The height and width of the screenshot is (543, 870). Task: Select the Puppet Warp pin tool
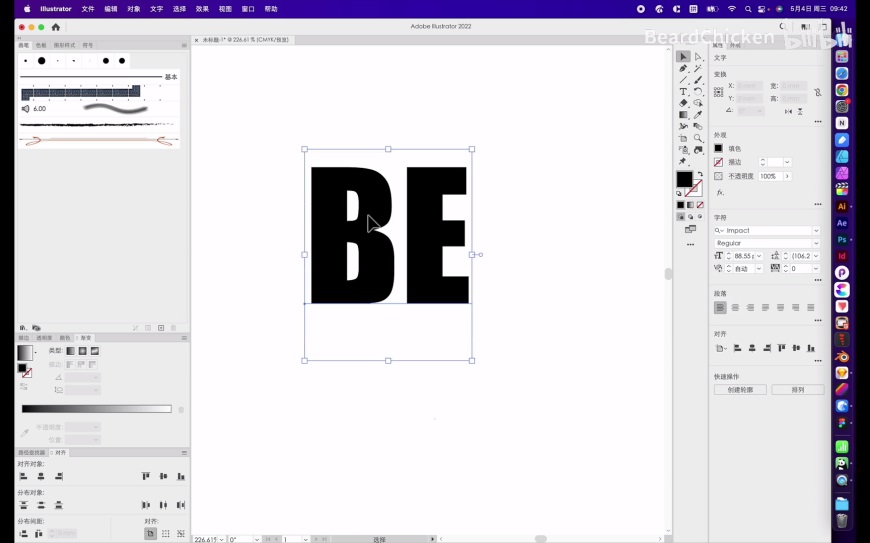point(683,161)
